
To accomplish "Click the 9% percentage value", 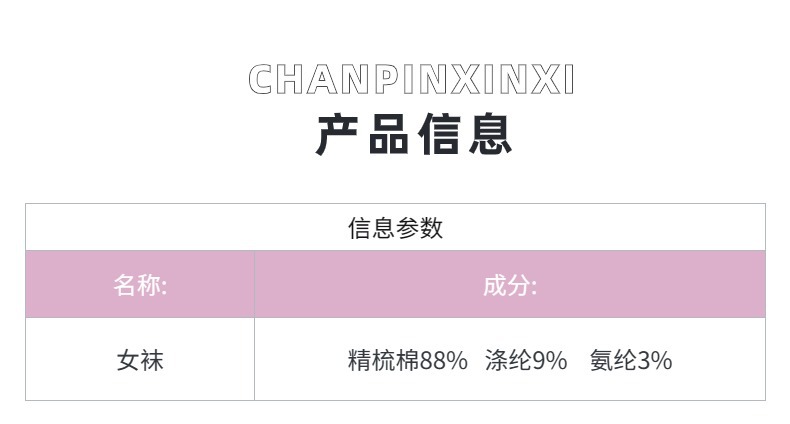I will click(x=549, y=360).
